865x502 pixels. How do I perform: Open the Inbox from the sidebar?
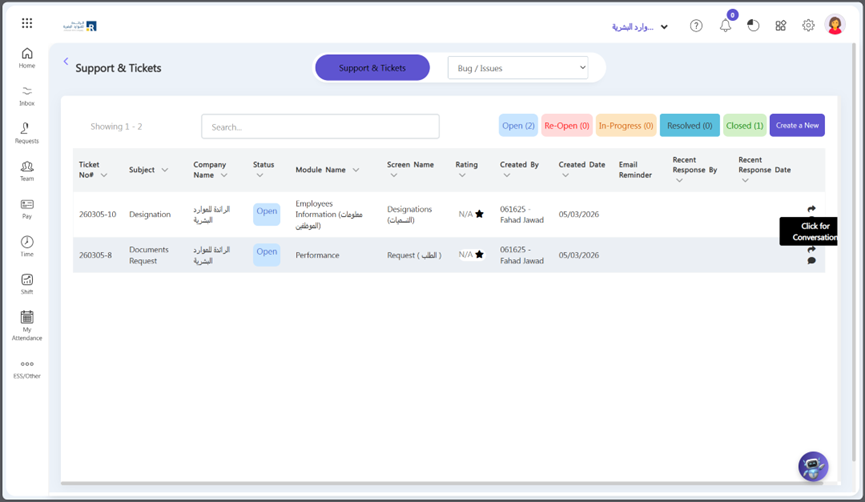point(27,95)
